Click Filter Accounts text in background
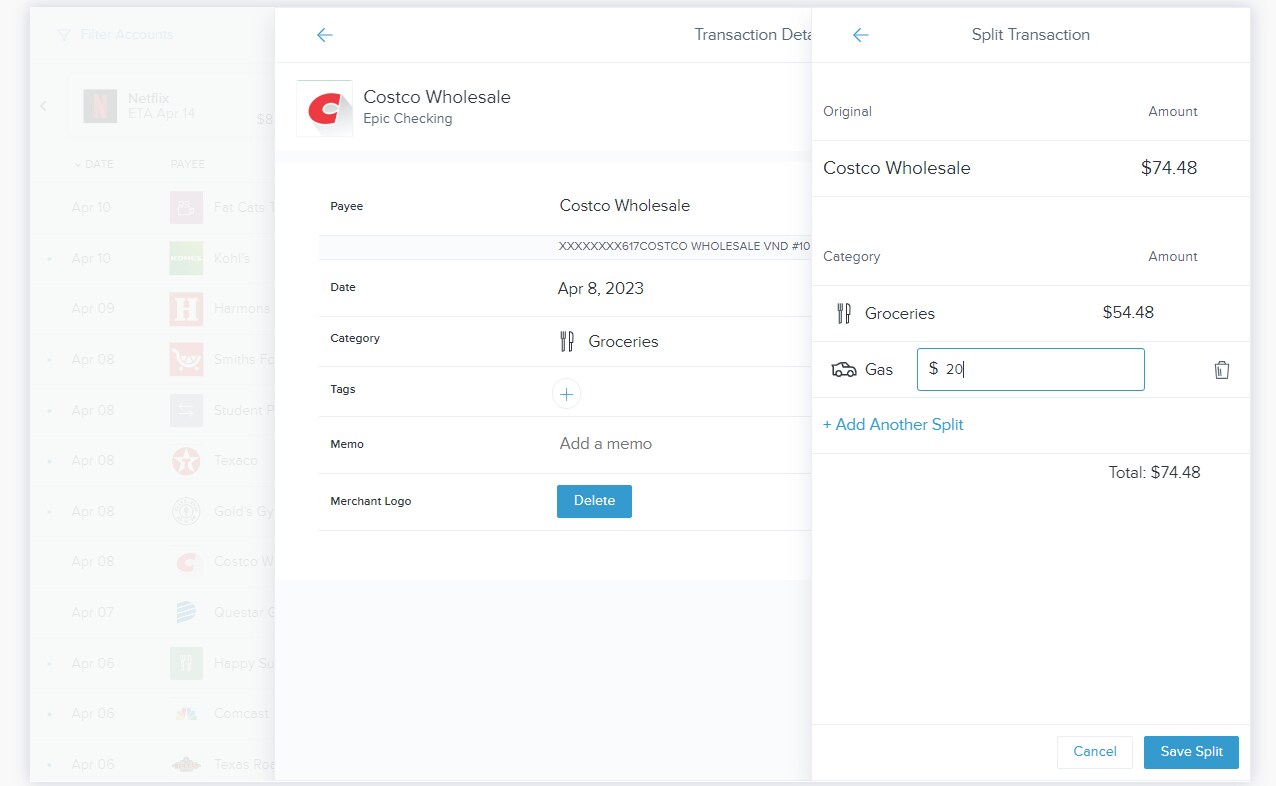The width and height of the screenshot is (1276, 786). tap(127, 35)
